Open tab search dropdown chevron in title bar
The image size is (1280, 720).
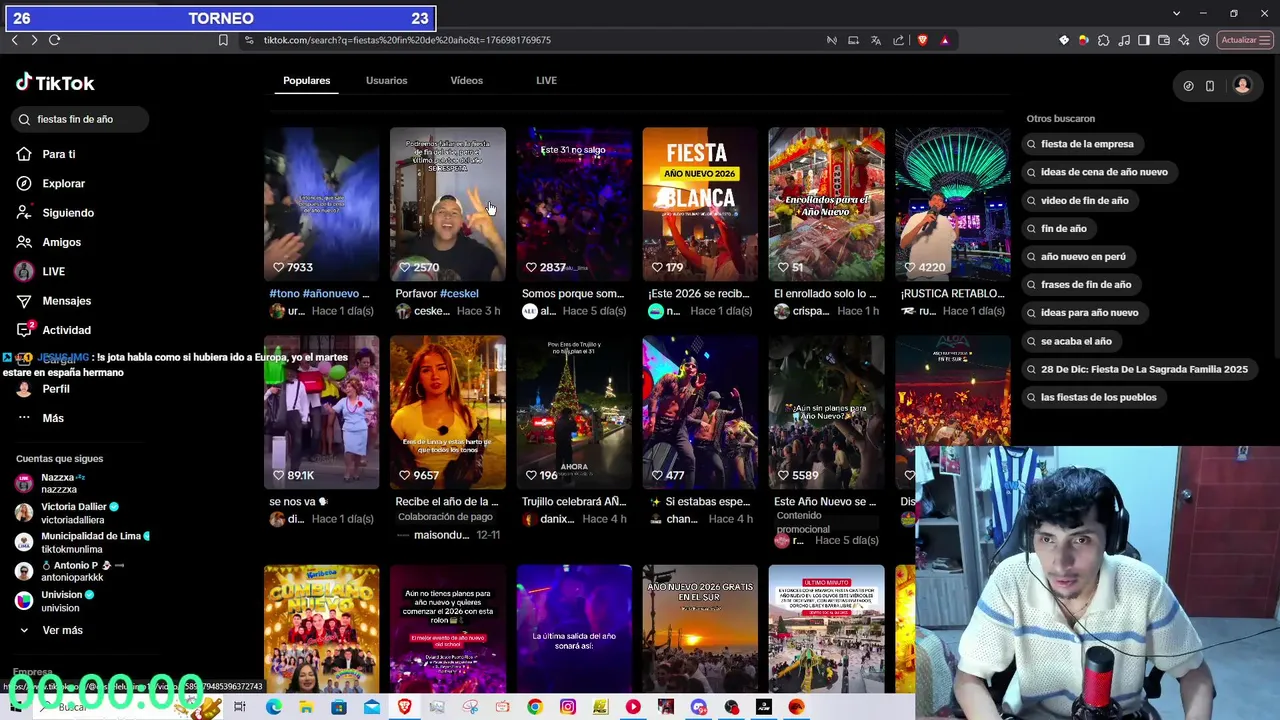1177,13
